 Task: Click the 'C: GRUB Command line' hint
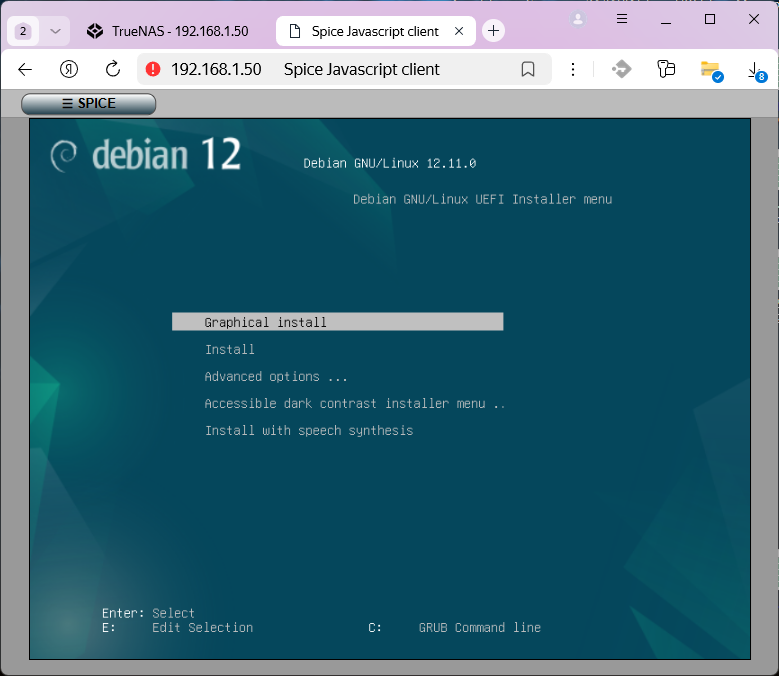[x=454, y=628]
